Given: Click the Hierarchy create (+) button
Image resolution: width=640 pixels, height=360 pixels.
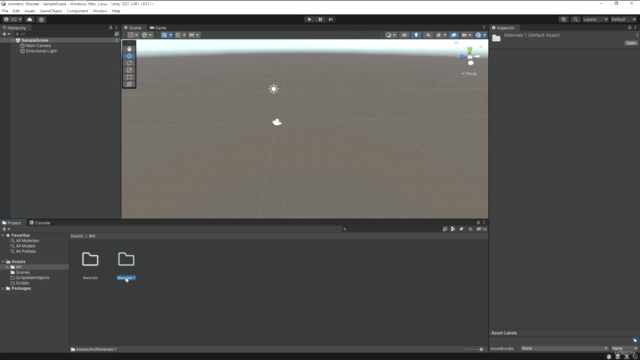Looking at the screenshot, I should [x=5, y=34].
